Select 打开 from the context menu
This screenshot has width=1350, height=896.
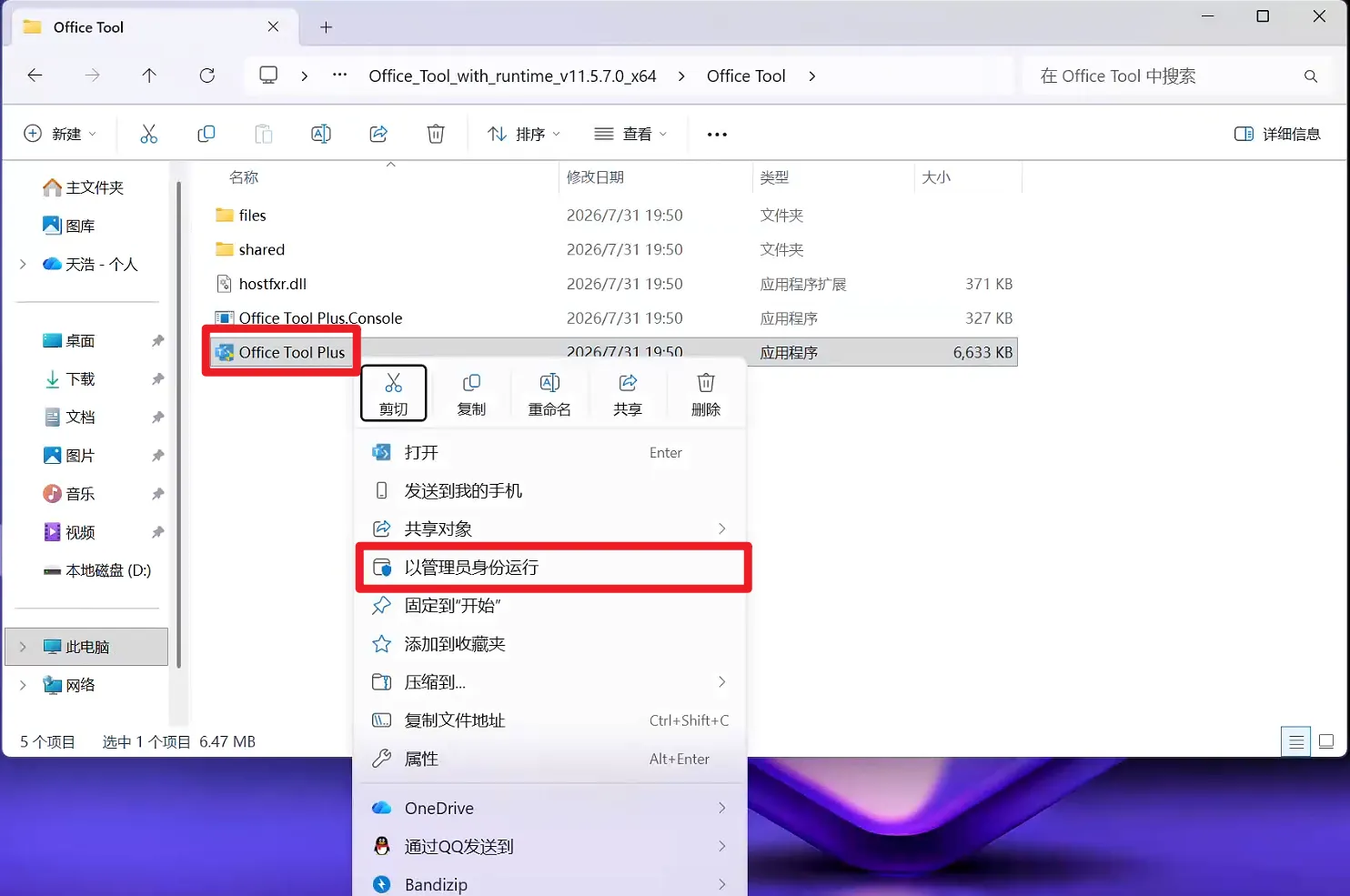click(551, 453)
